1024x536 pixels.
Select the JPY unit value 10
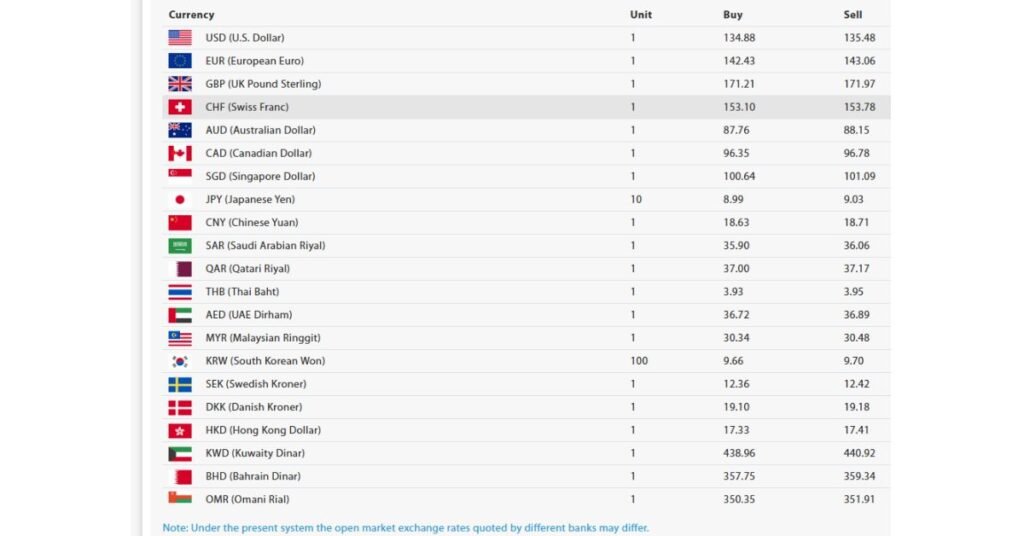point(636,199)
